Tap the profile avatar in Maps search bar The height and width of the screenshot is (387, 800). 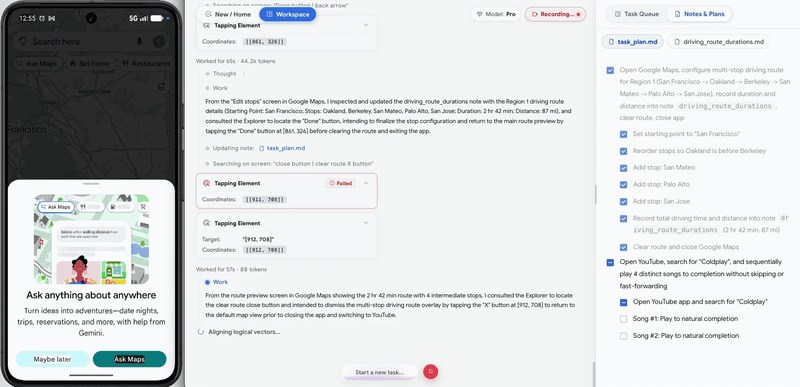pos(159,41)
